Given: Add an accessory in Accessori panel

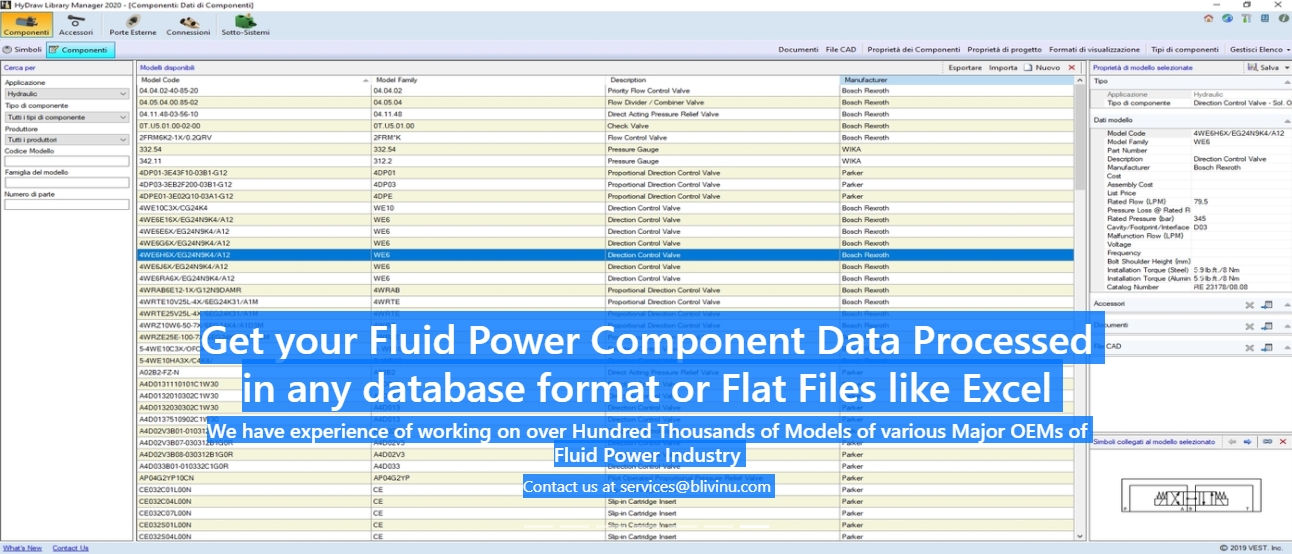Looking at the screenshot, I should [x=1266, y=305].
